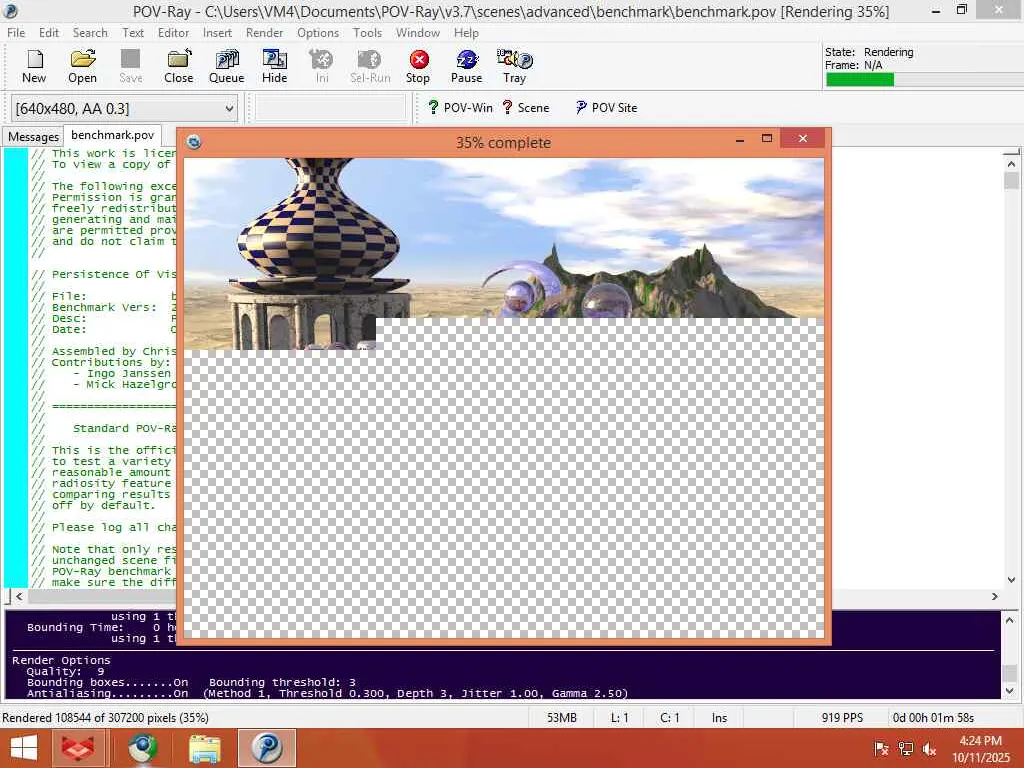Click editor horizontal scroll right arrow
This screenshot has height=768, width=1024.
pyautogui.click(x=994, y=596)
